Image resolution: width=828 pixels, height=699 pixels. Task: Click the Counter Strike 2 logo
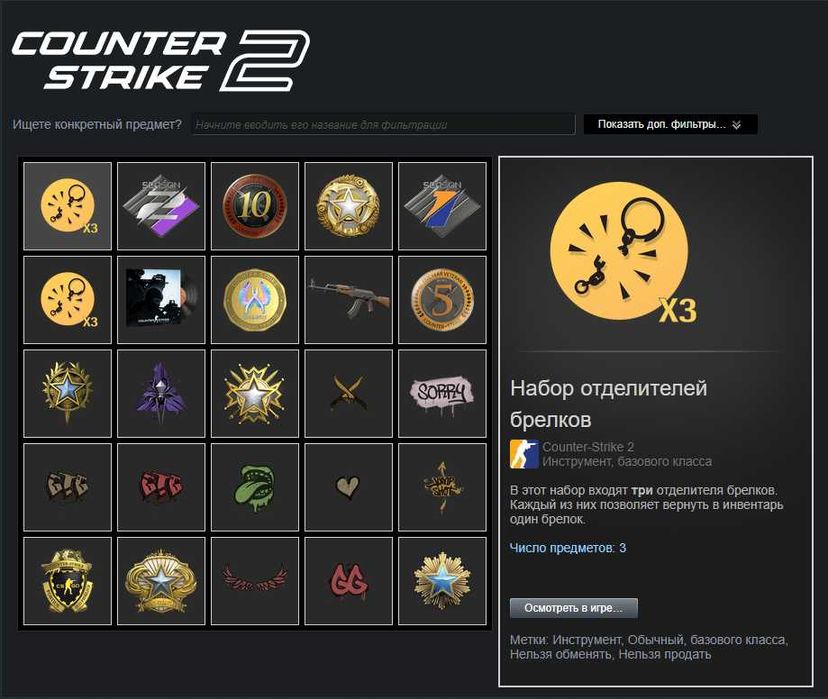160,60
